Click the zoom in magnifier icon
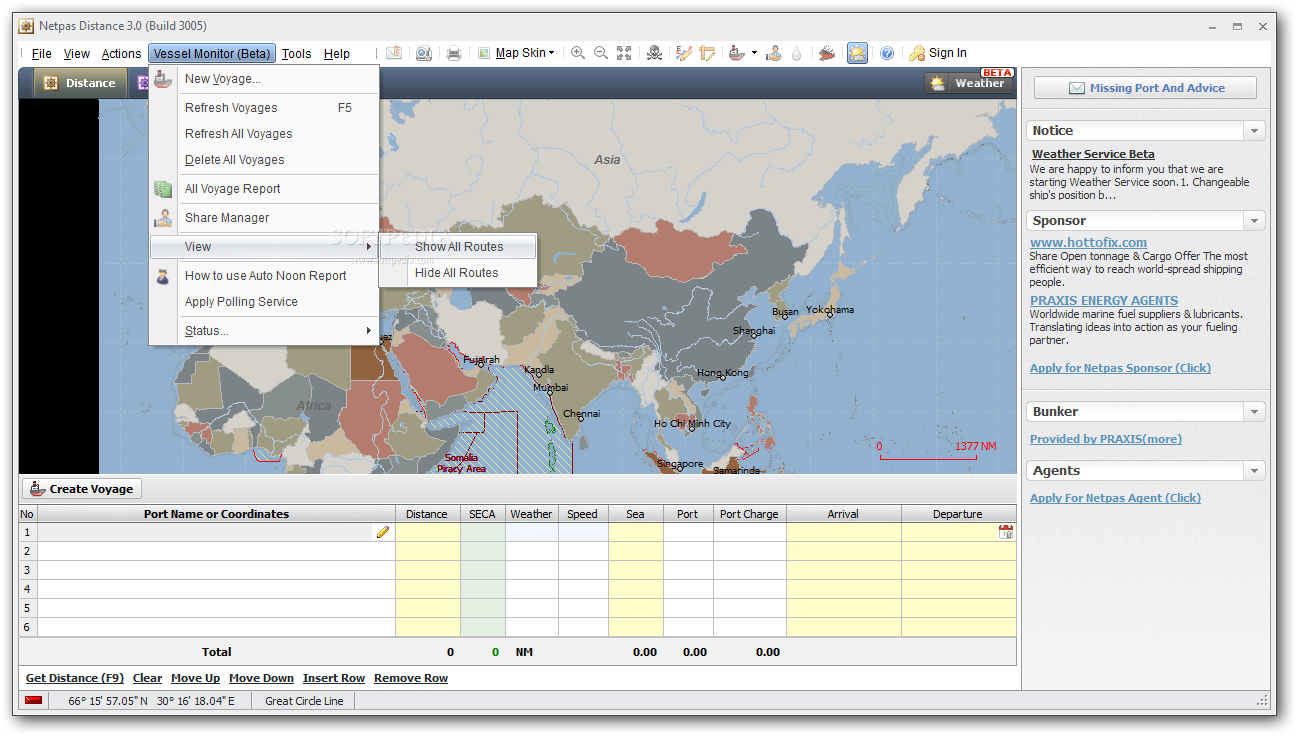This screenshot has width=1297, height=736. 578,53
